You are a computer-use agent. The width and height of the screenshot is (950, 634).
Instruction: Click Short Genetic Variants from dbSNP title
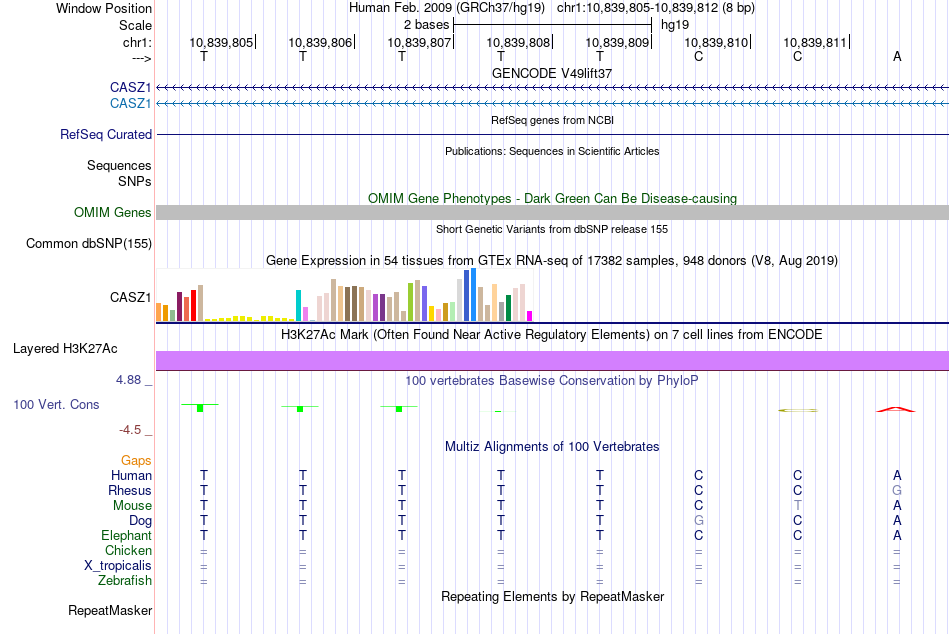click(x=552, y=229)
